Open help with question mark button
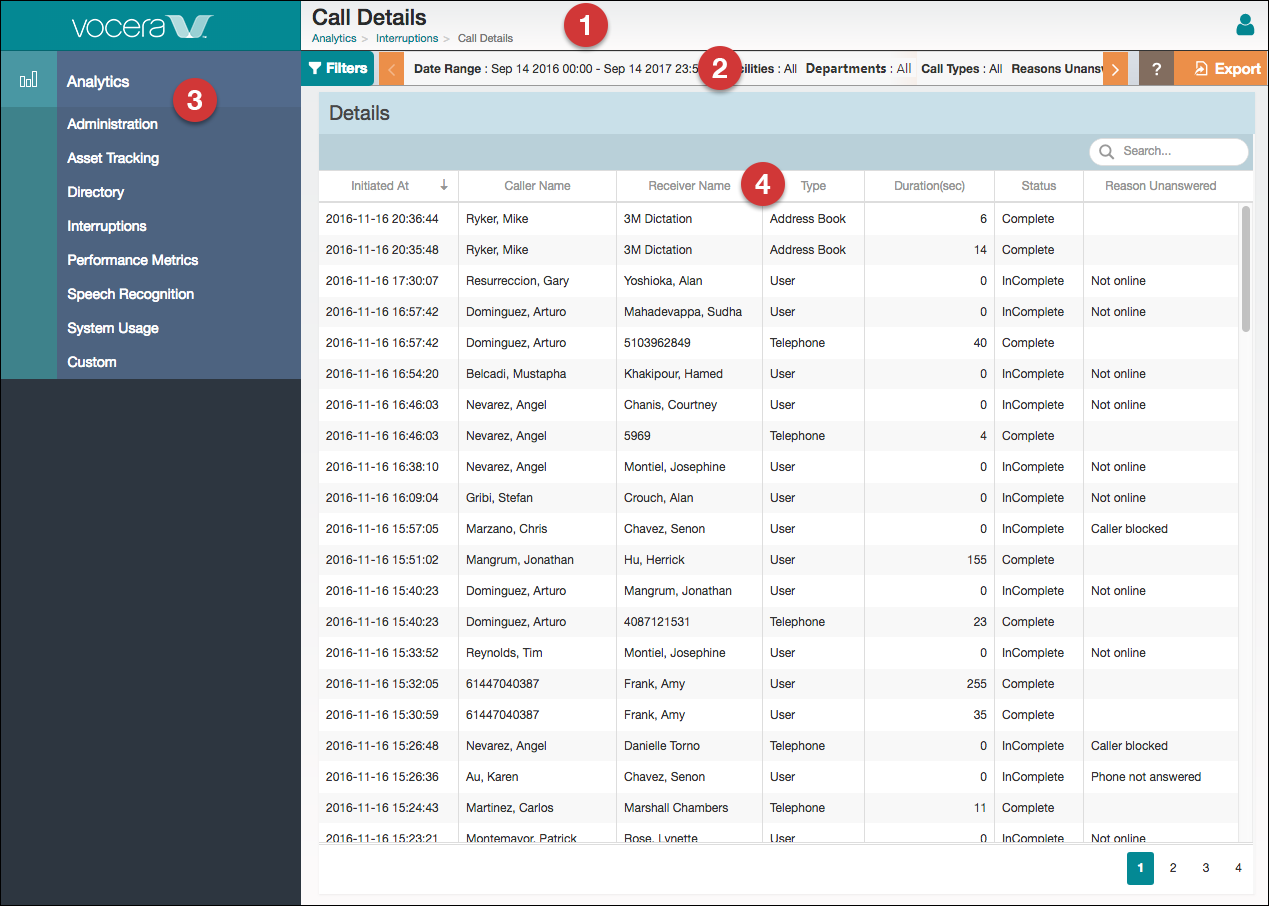The image size is (1269, 906). [x=1156, y=69]
